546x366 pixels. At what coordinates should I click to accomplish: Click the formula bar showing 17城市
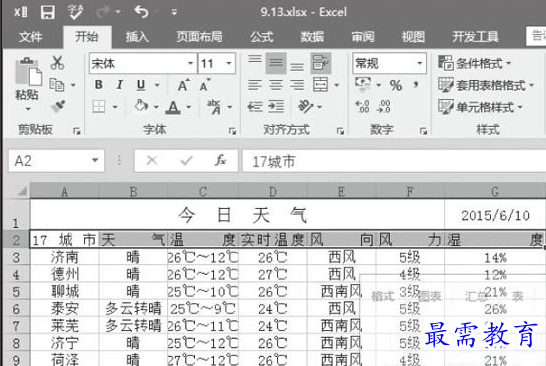point(394,161)
